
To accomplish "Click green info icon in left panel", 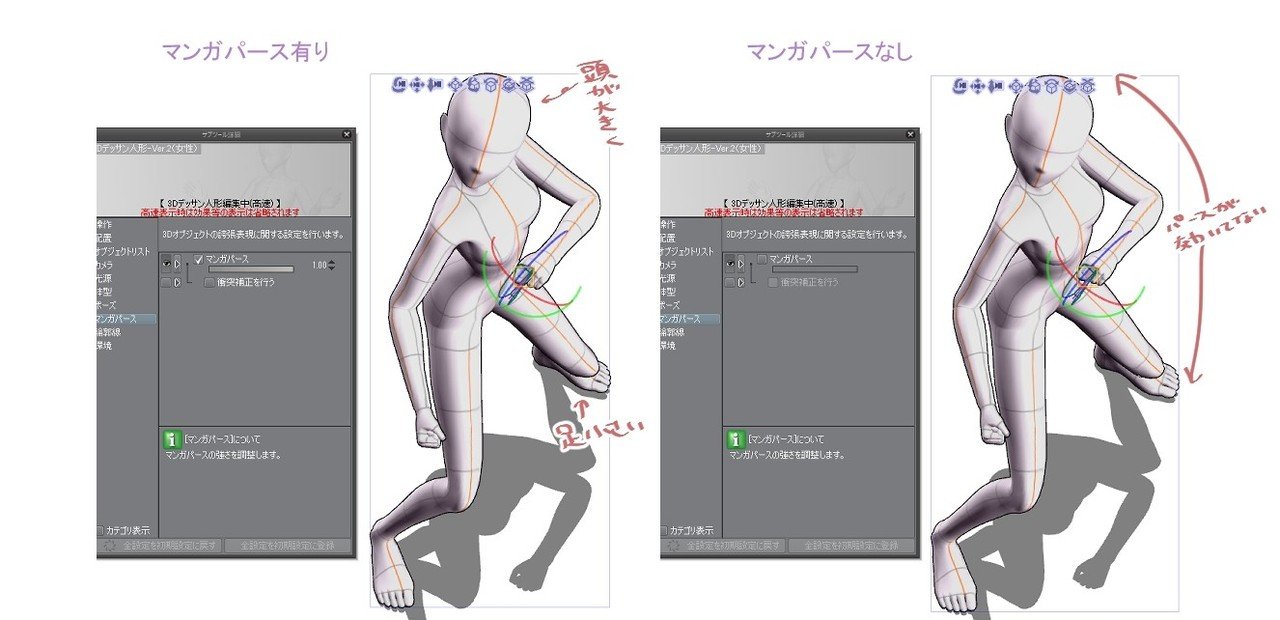I will tap(172, 439).
